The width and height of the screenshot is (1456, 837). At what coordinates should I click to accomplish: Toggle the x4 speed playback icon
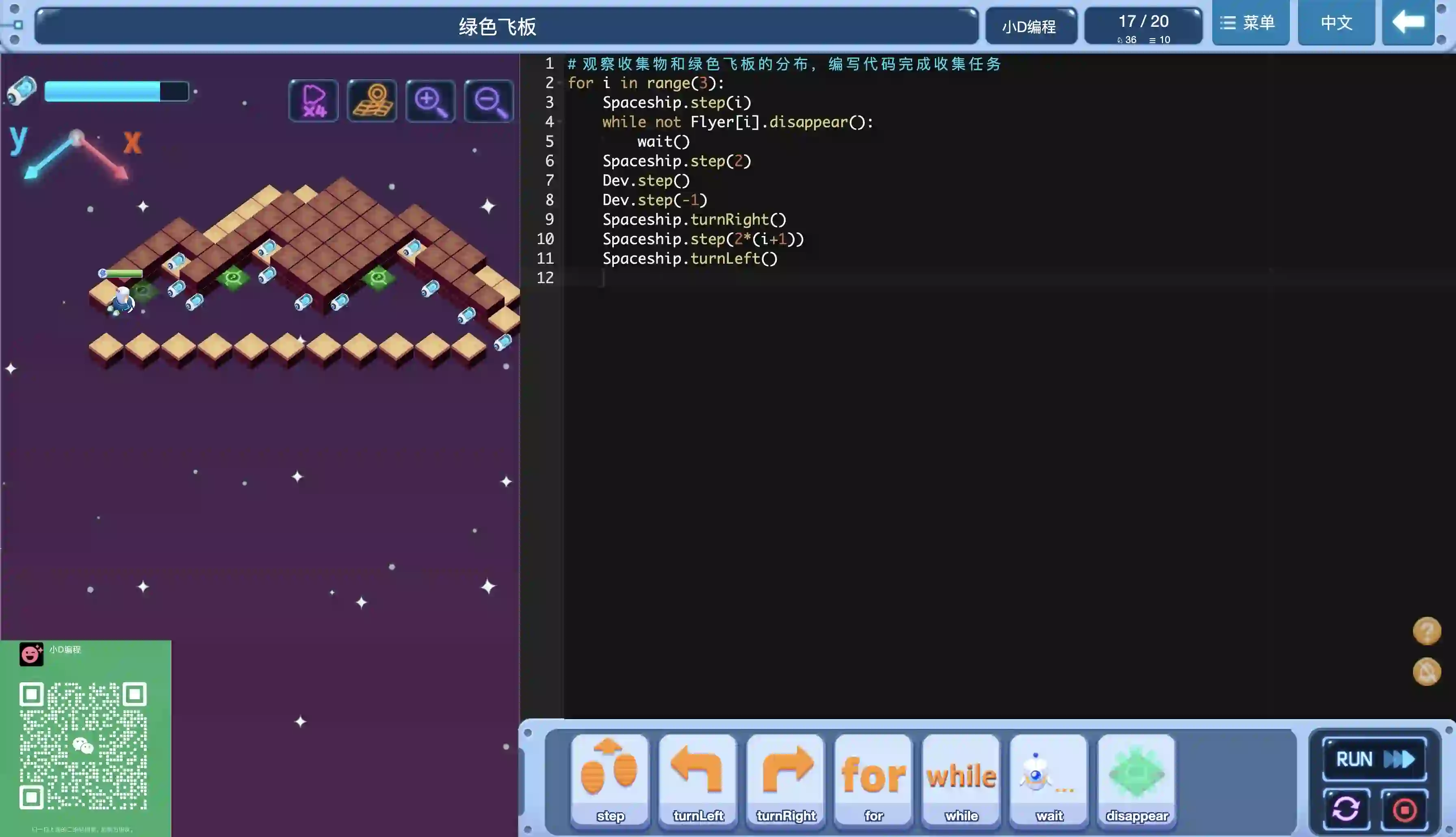pos(313,101)
